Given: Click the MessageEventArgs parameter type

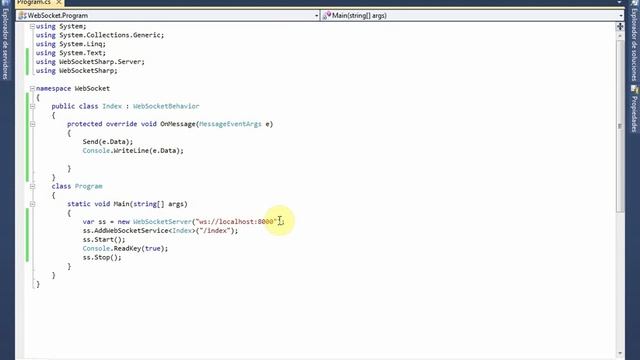Looking at the screenshot, I should 230,124.
